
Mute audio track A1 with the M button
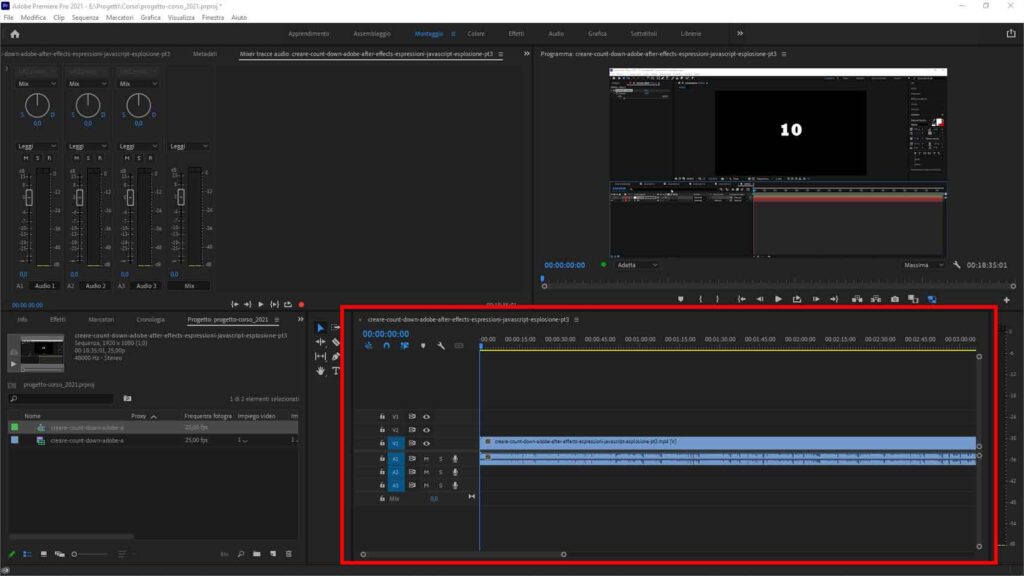[426, 458]
